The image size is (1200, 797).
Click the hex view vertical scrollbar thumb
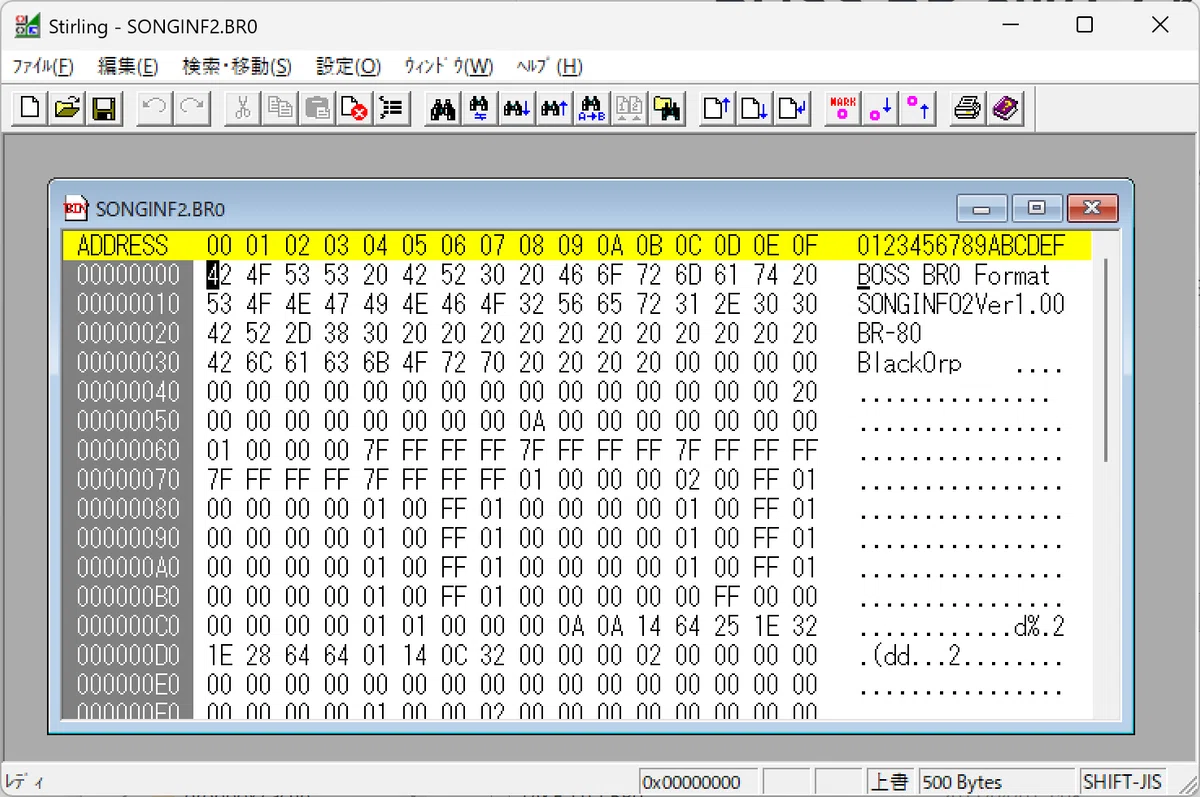click(x=1105, y=361)
